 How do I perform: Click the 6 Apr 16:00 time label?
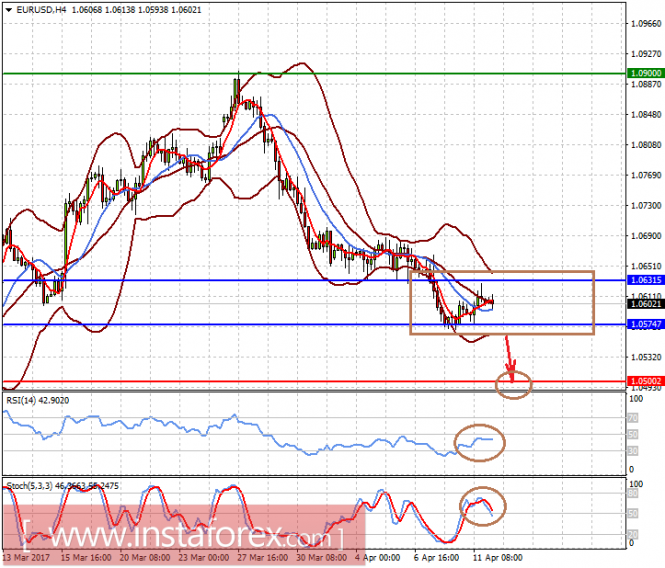[x=436, y=557]
